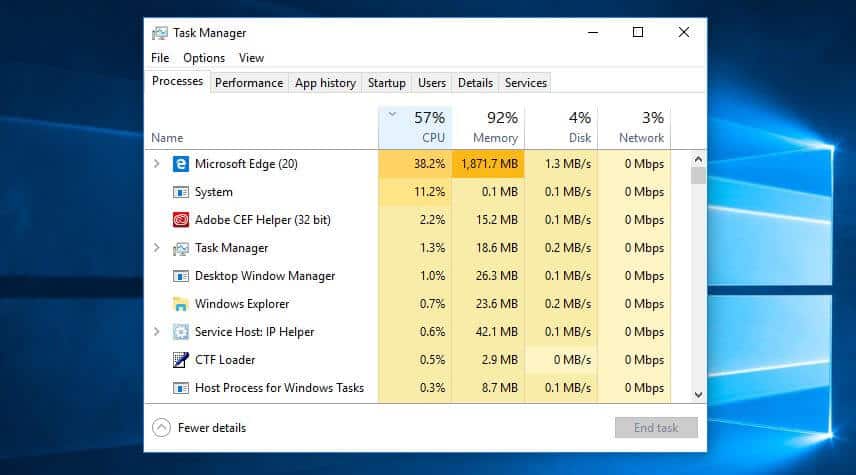Click the Task Manager title bar icon
The image size is (856, 475).
[x=160, y=33]
